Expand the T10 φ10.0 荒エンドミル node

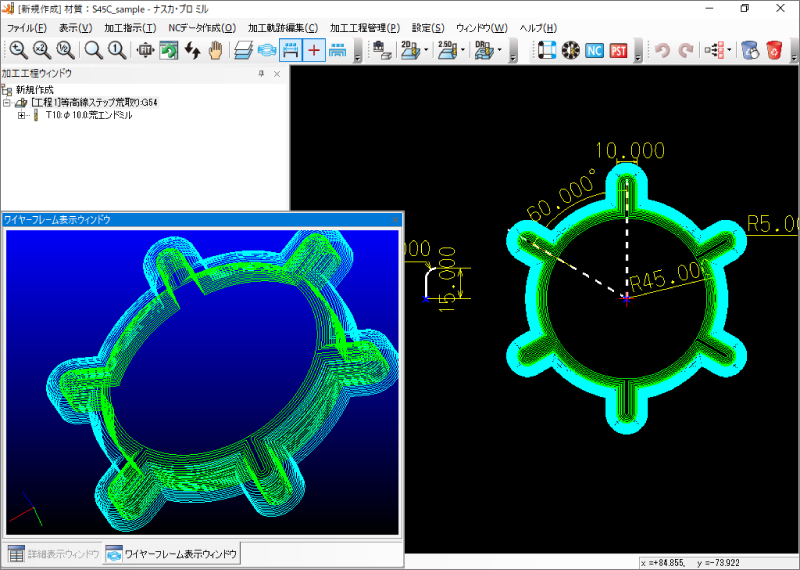[21, 115]
